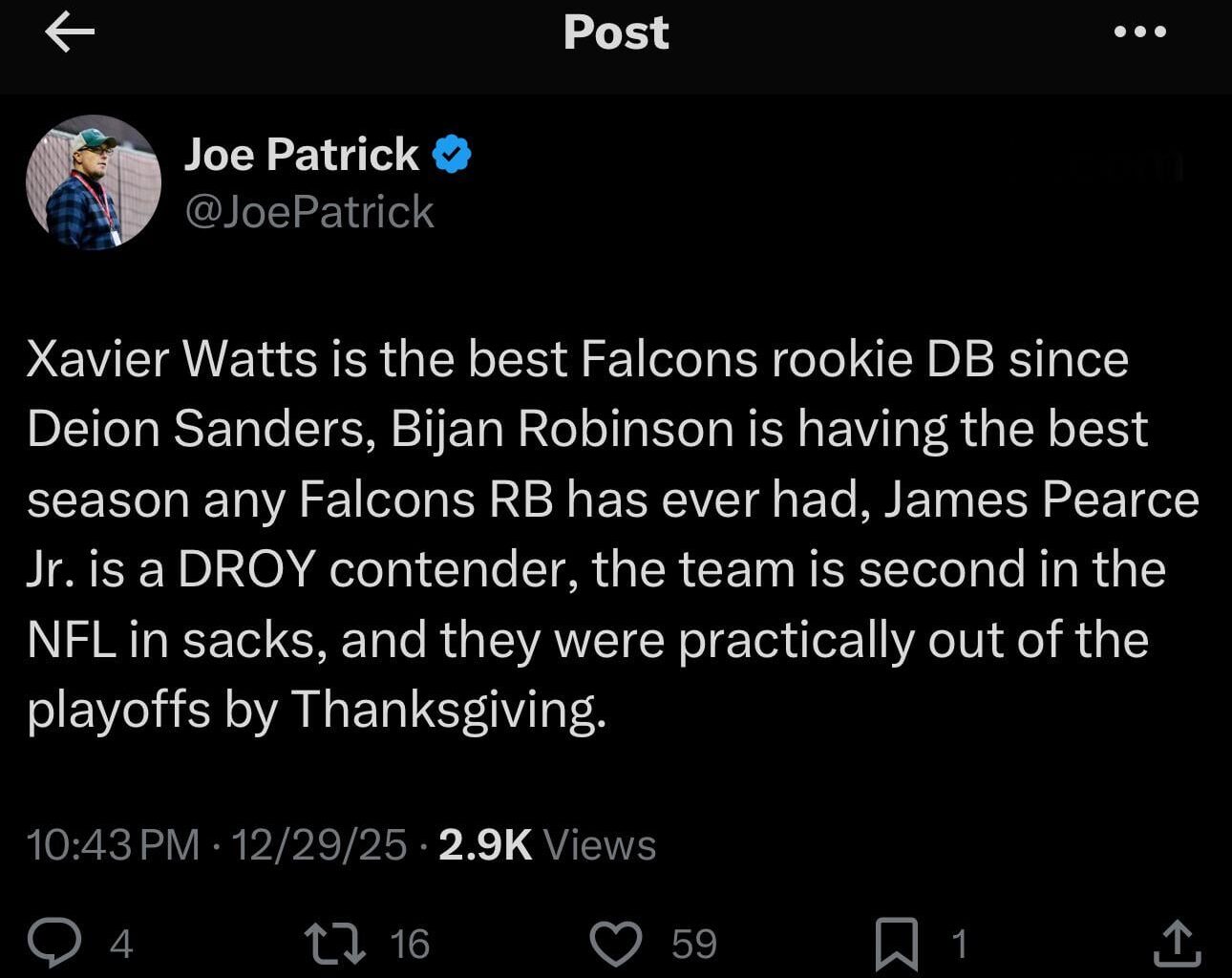Image resolution: width=1232 pixels, height=978 pixels.
Task: Click the post text about Xavier Watts
Action: click(611, 533)
